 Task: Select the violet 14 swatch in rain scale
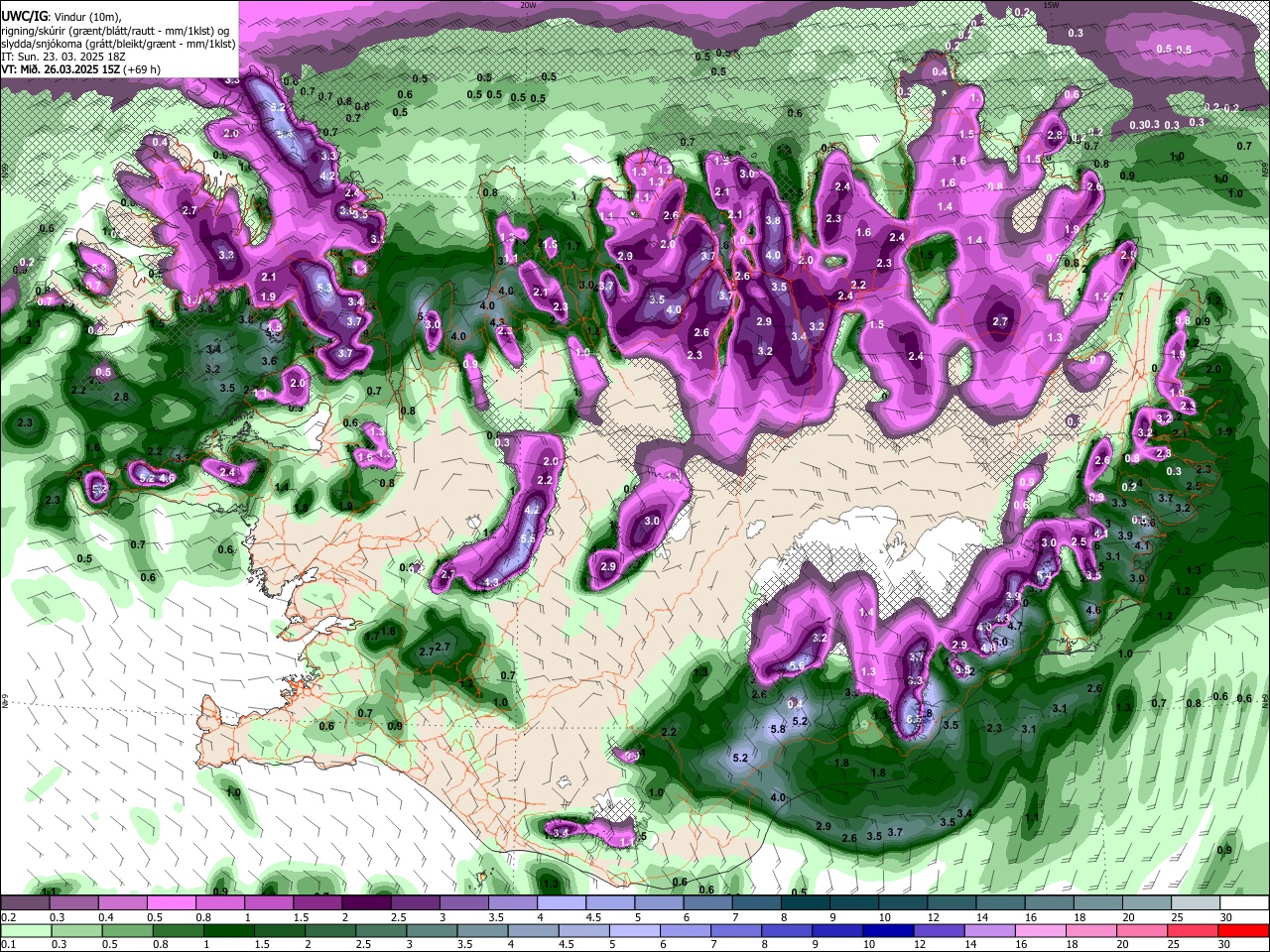click(988, 930)
